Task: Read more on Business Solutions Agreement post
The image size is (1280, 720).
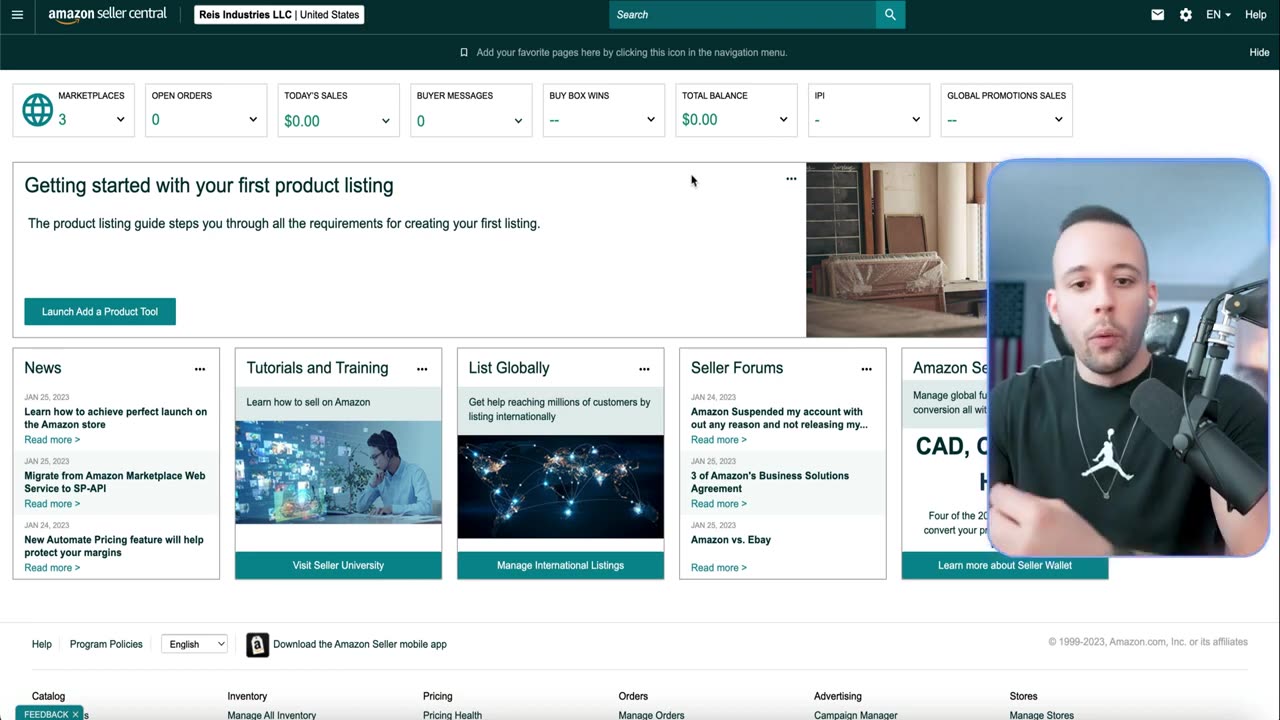Action: pos(718,504)
